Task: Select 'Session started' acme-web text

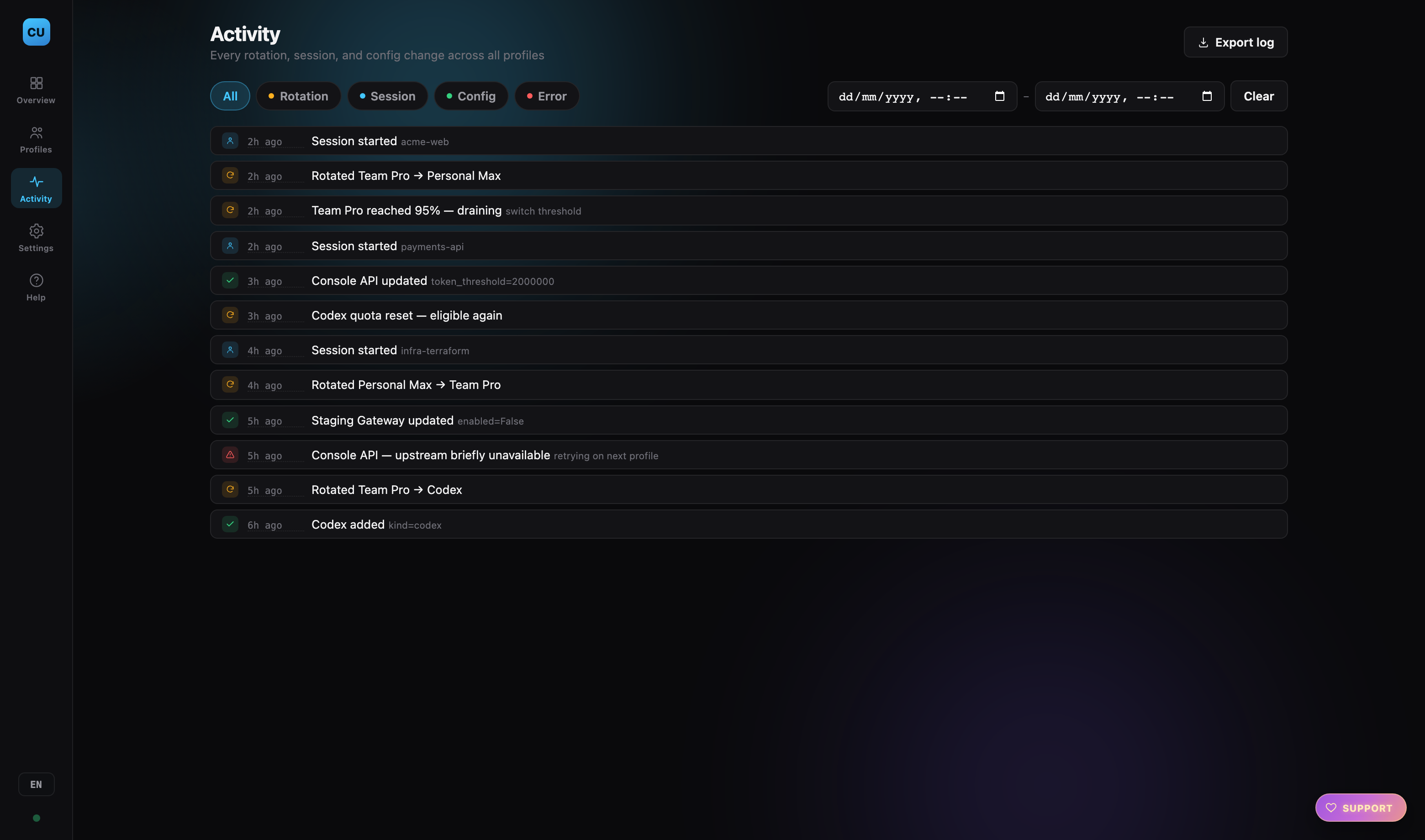Action: click(354, 141)
